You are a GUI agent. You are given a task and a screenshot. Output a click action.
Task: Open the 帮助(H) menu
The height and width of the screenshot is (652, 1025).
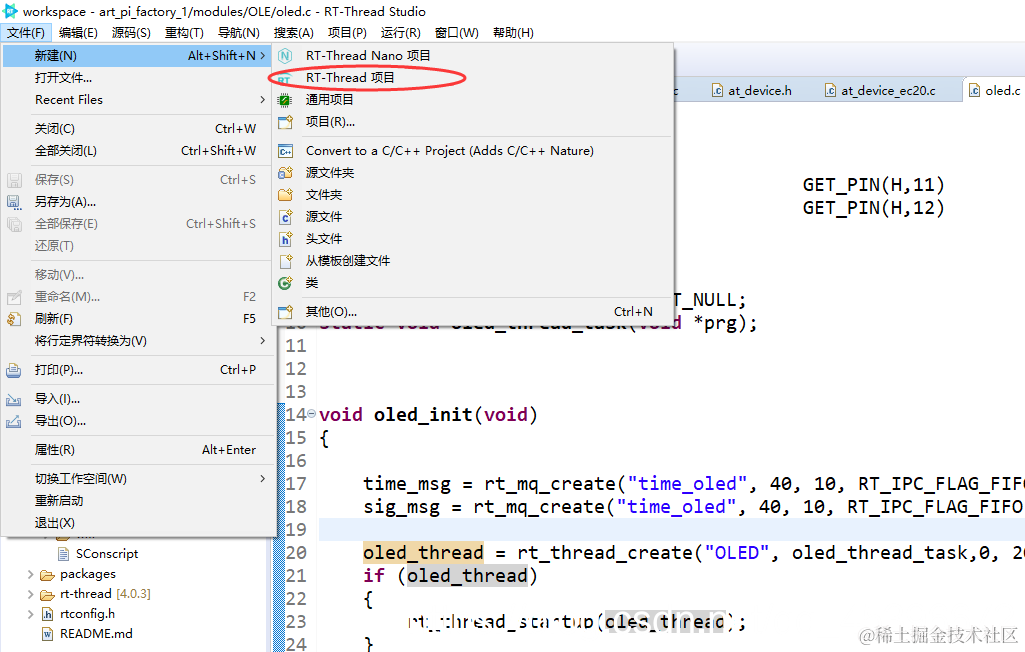pos(513,33)
